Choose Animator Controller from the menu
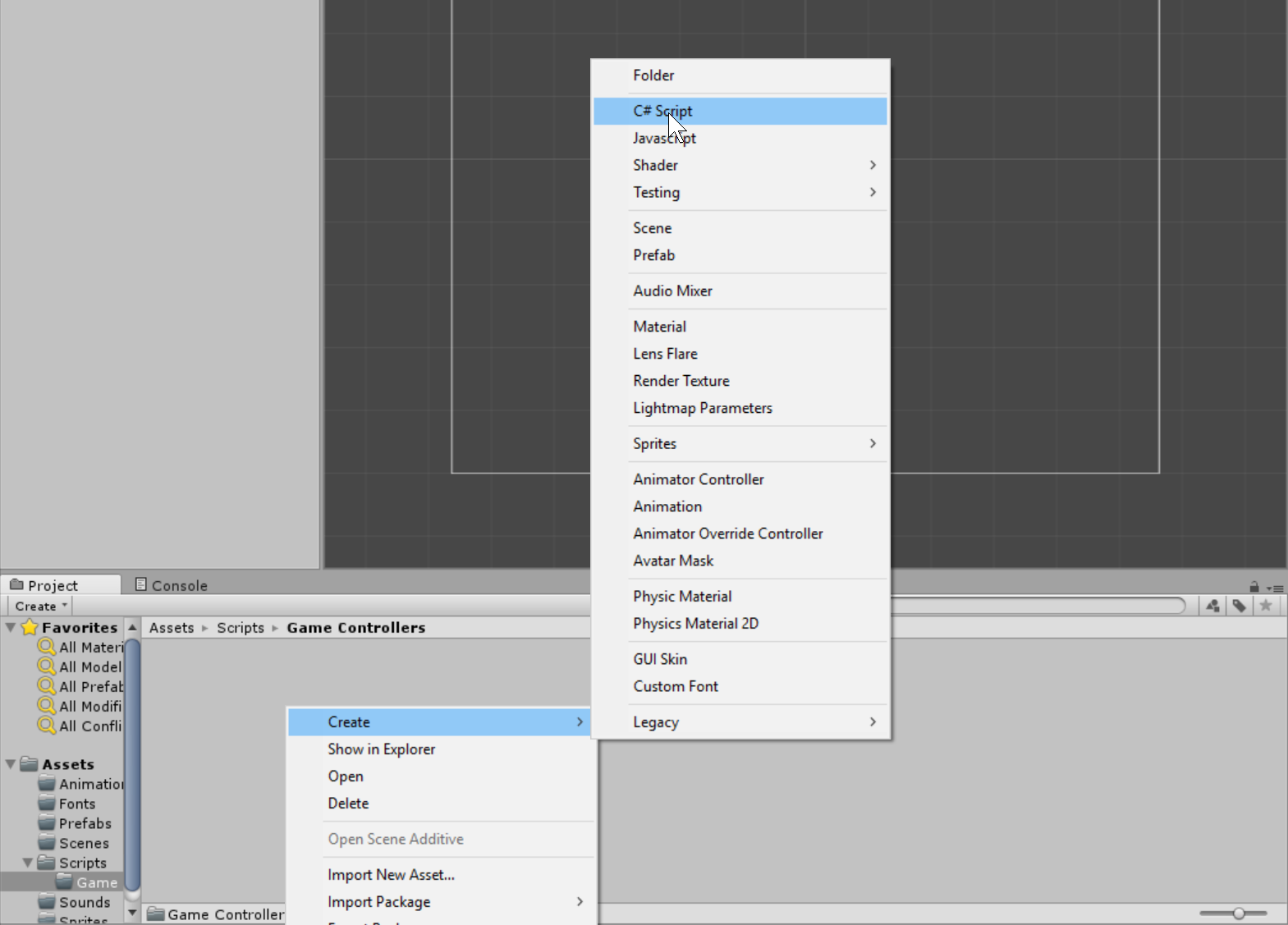The width and height of the screenshot is (1288, 925). (698, 479)
